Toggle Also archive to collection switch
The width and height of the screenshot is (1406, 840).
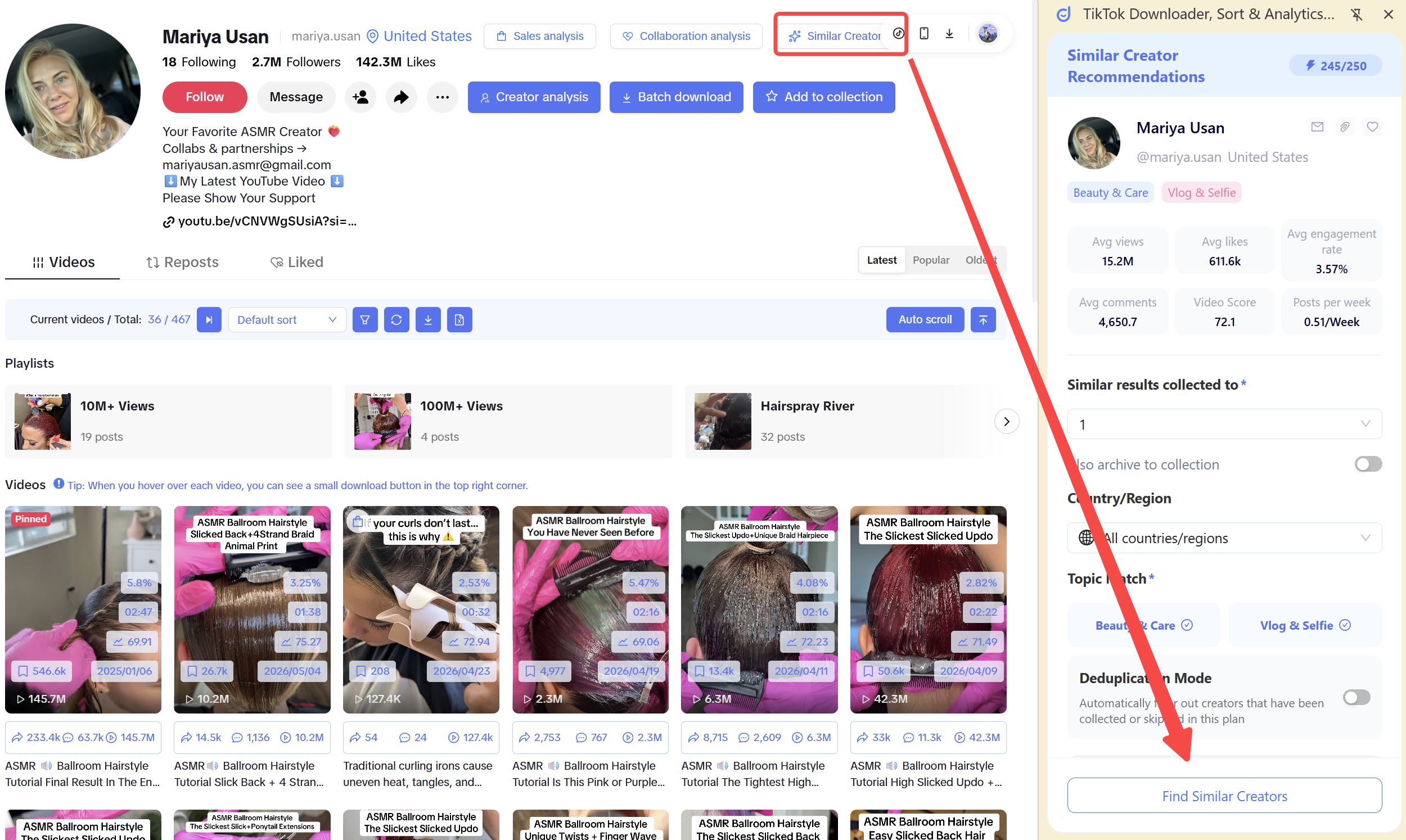(x=1368, y=464)
